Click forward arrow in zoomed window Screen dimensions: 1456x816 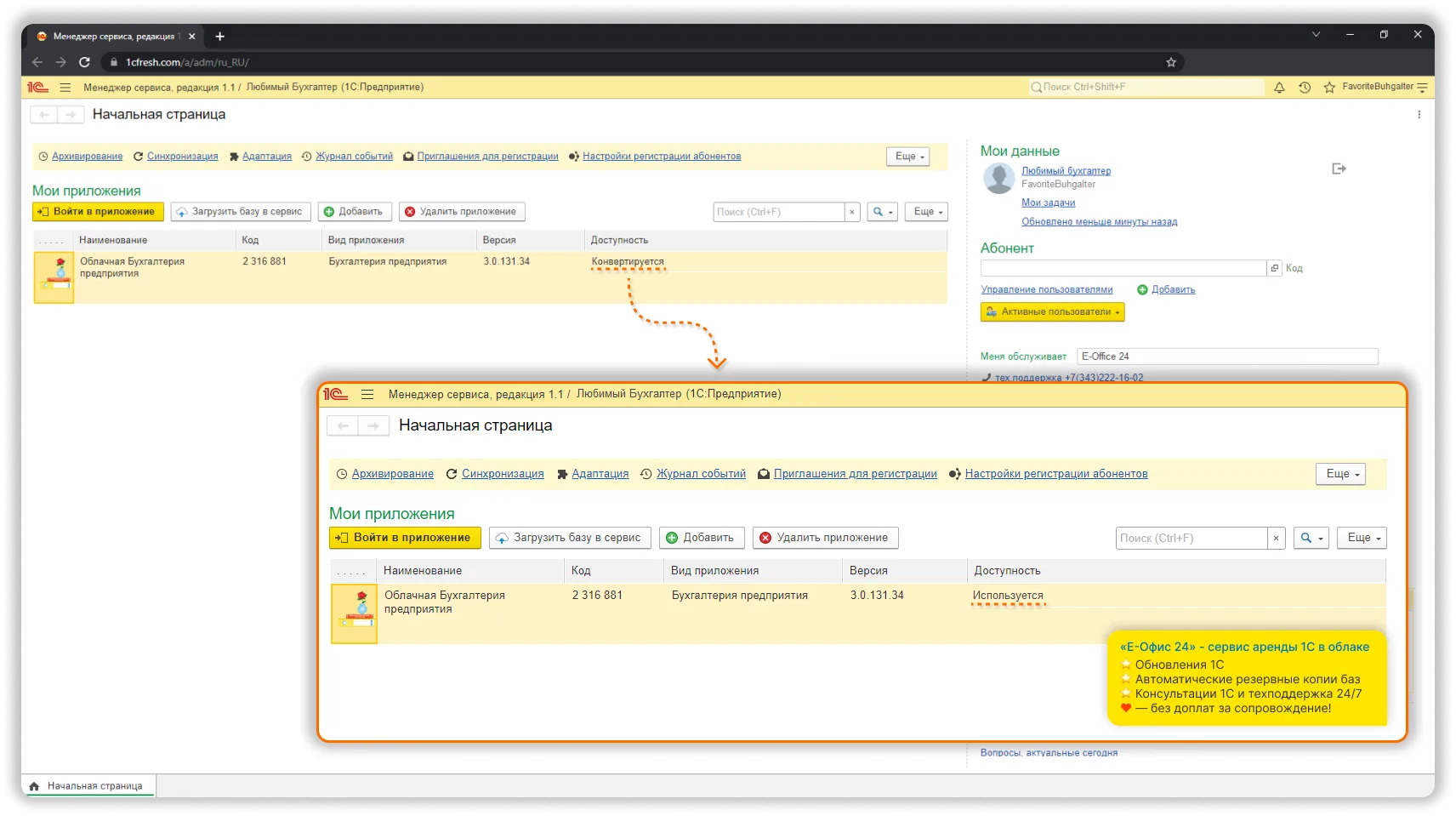[x=373, y=425]
